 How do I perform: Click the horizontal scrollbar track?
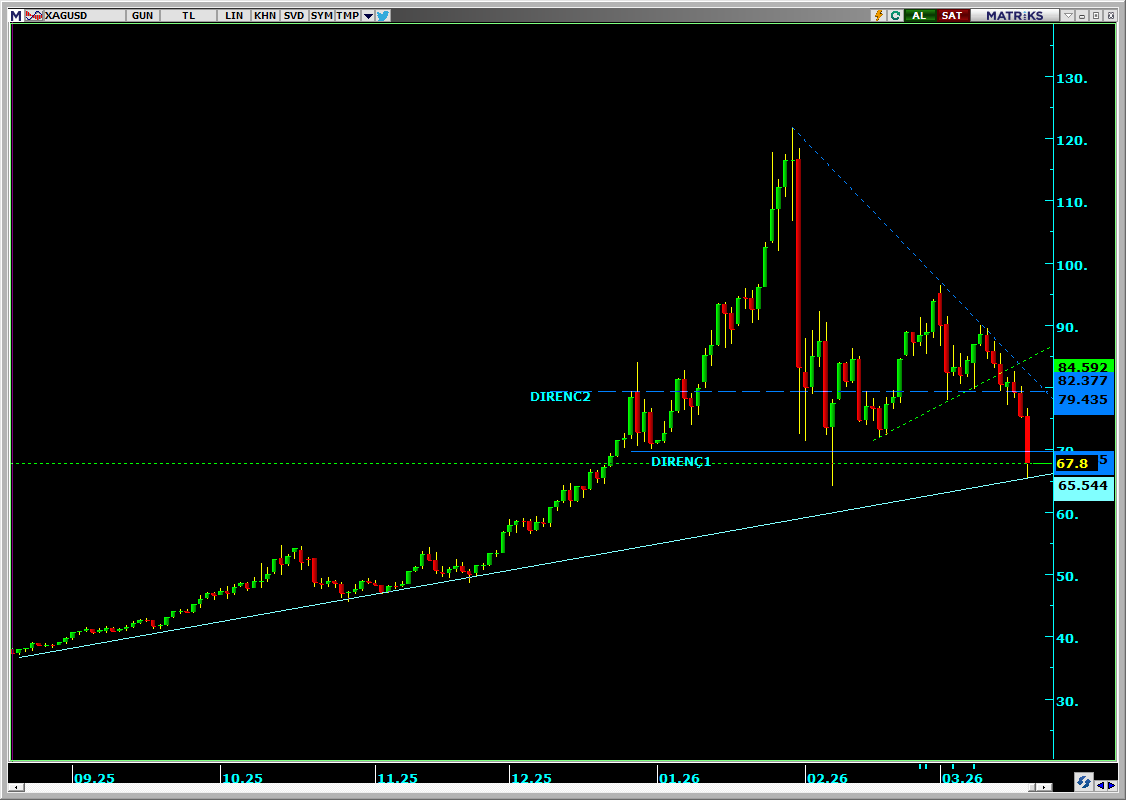point(524,787)
